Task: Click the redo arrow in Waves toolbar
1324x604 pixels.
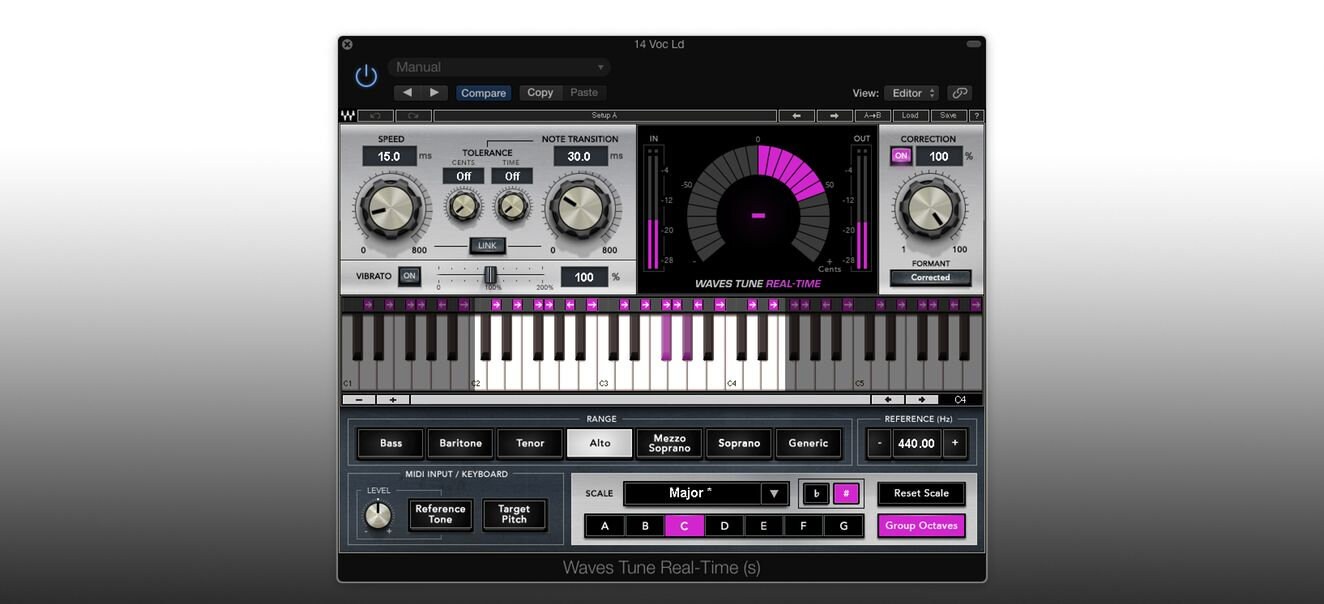Action: pyautogui.click(x=413, y=116)
